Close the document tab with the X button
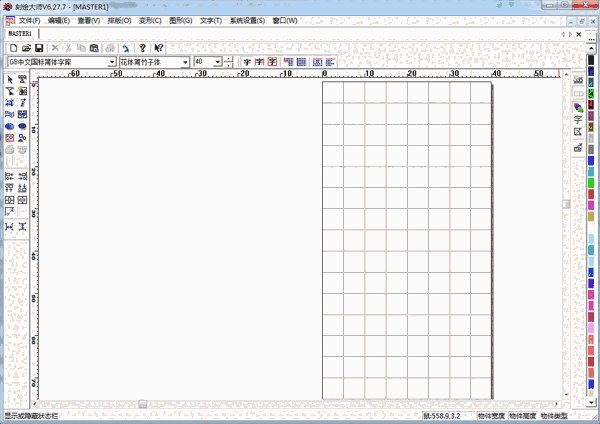 579,34
